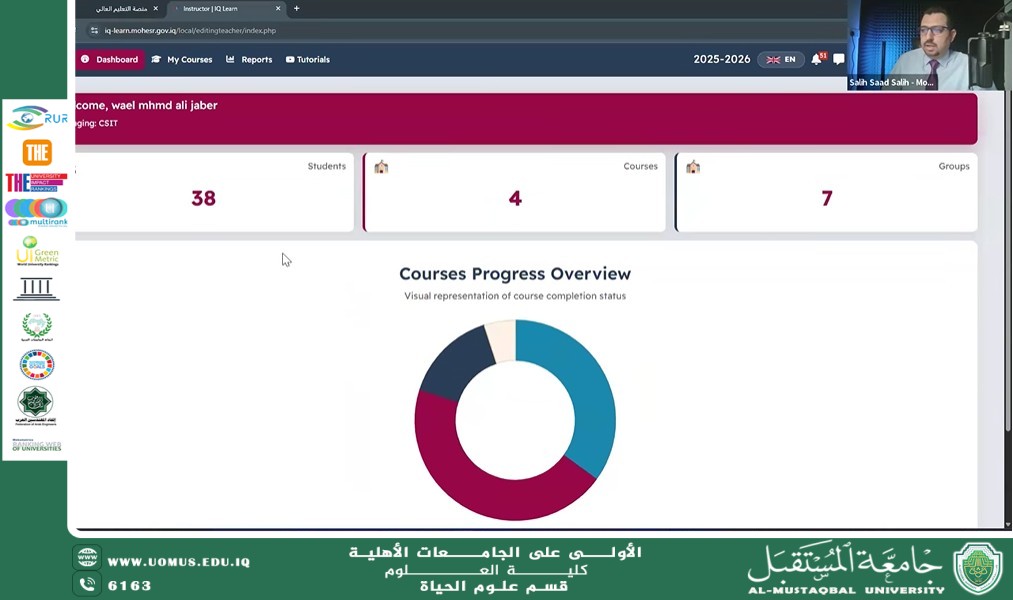The image size is (1013, 600).
Task: Open the Tutorials menu item
Action: click(x=307, y=60)
